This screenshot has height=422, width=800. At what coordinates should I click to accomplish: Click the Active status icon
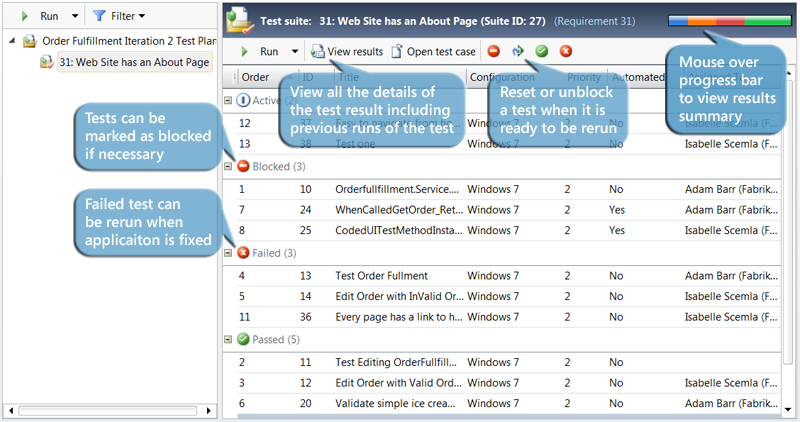[243, 100]
